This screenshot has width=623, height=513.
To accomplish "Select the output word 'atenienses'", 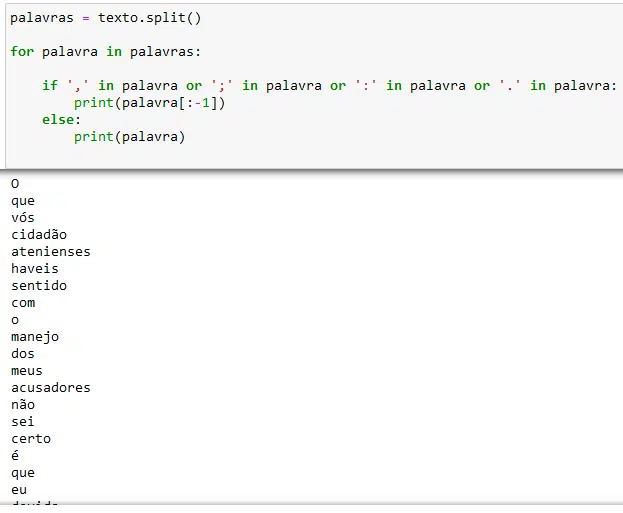I will 51,251.
